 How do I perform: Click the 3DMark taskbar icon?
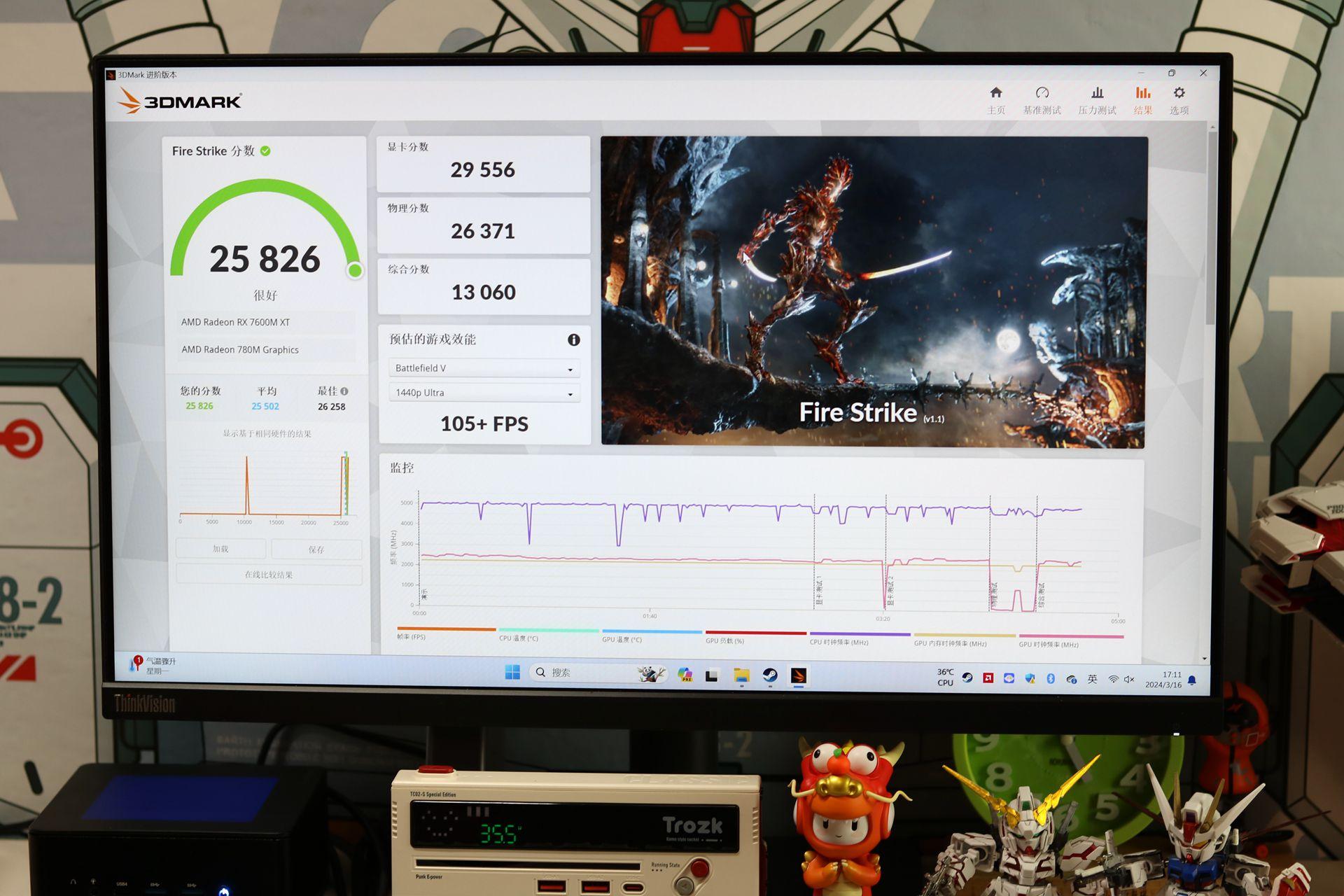[x=799, y=675]
